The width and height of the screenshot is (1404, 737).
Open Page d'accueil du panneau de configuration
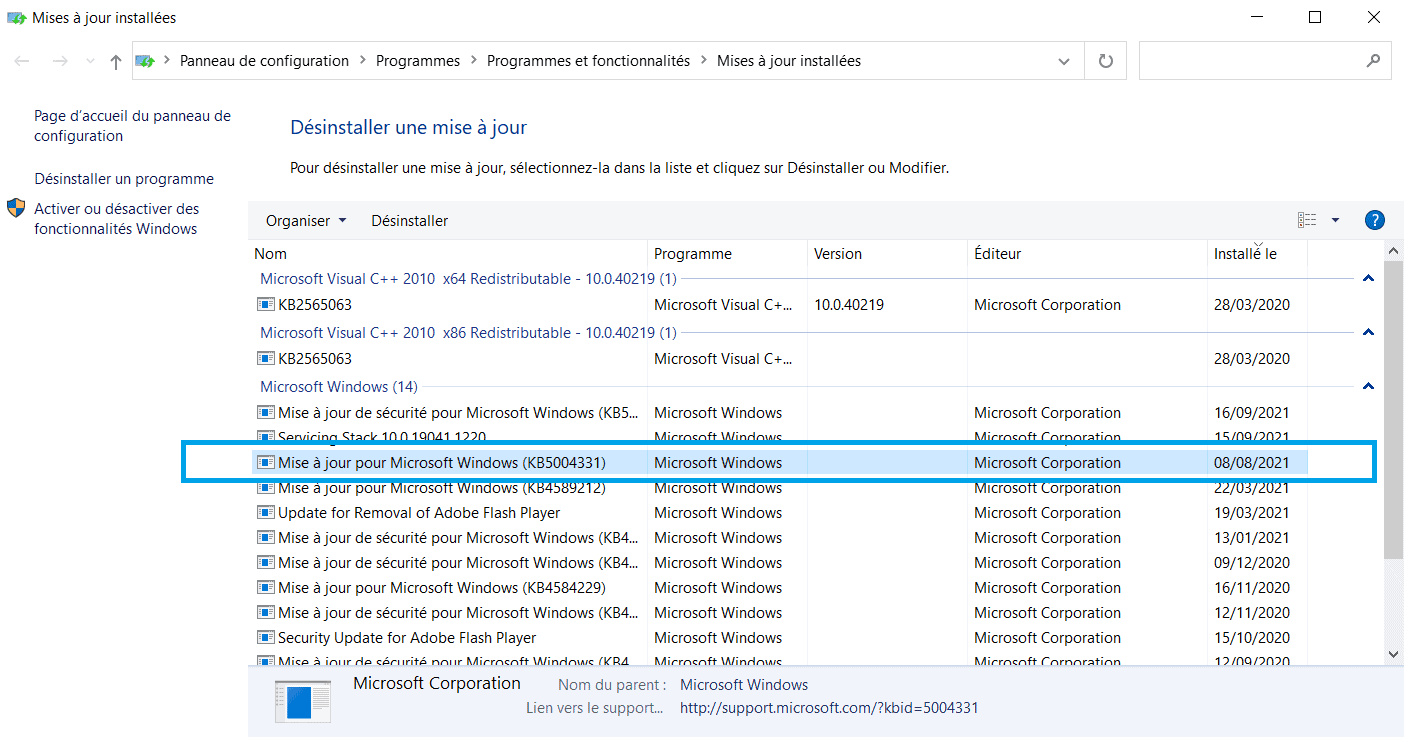(x=132, y=126)
